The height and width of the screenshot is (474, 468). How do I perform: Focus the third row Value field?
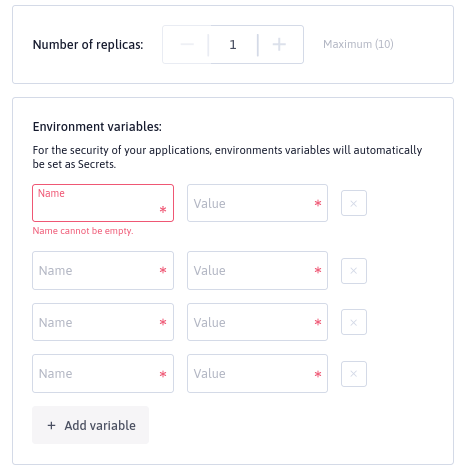[x=257, y=322]
